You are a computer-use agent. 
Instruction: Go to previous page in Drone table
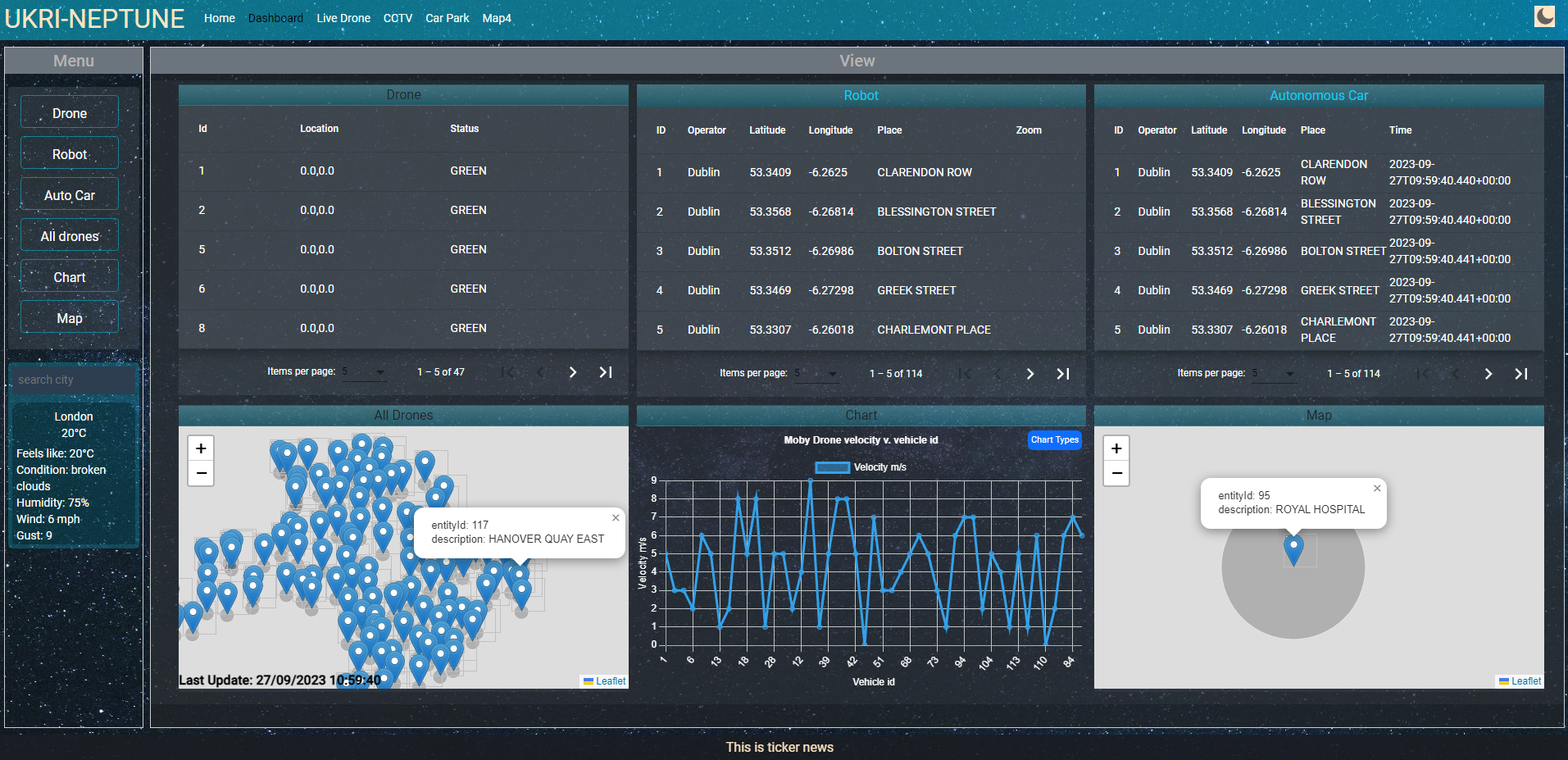(x=540, y=372)
